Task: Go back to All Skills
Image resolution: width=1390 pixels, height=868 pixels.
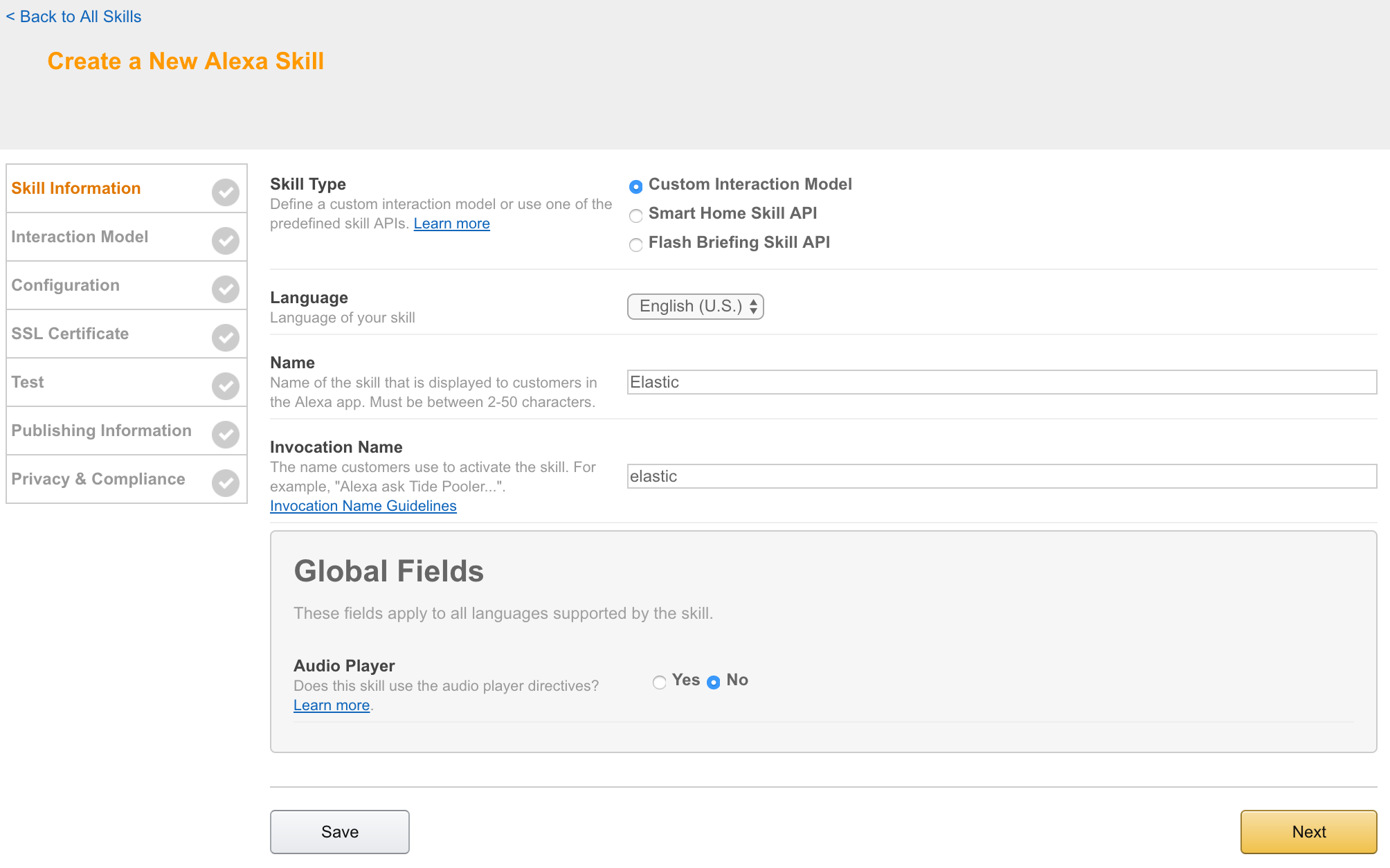Action: tap(73, 17)
